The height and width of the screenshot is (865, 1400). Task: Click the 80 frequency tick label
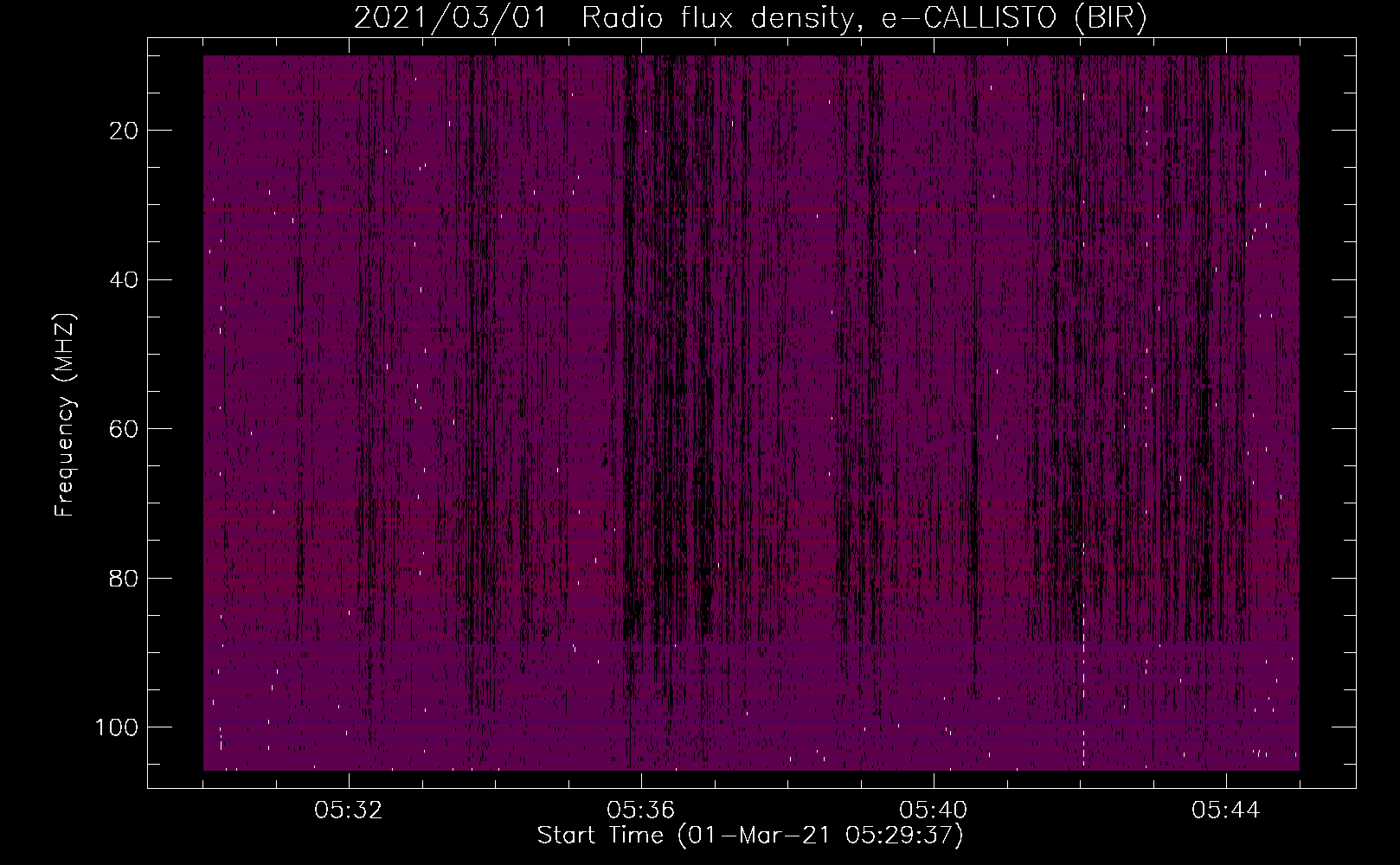(125, 578)
